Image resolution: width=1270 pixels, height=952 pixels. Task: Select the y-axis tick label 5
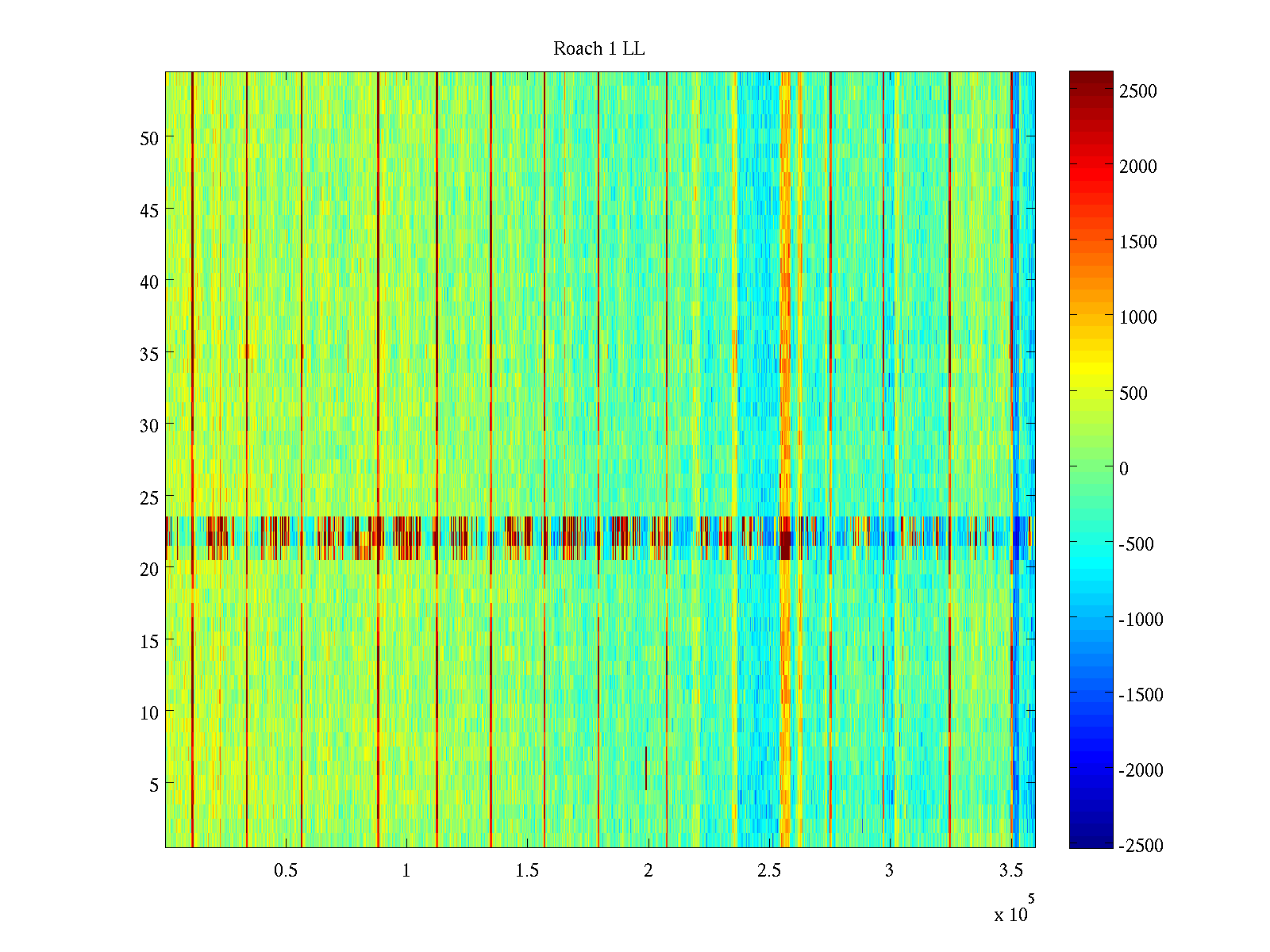(154, 785)
